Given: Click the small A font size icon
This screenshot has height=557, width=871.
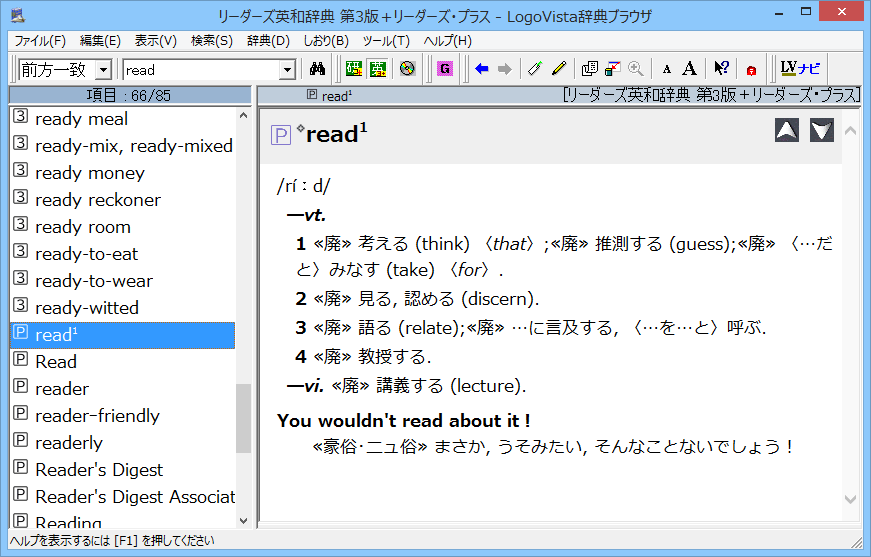Looking at the screenshot, I should coord(667,69).
